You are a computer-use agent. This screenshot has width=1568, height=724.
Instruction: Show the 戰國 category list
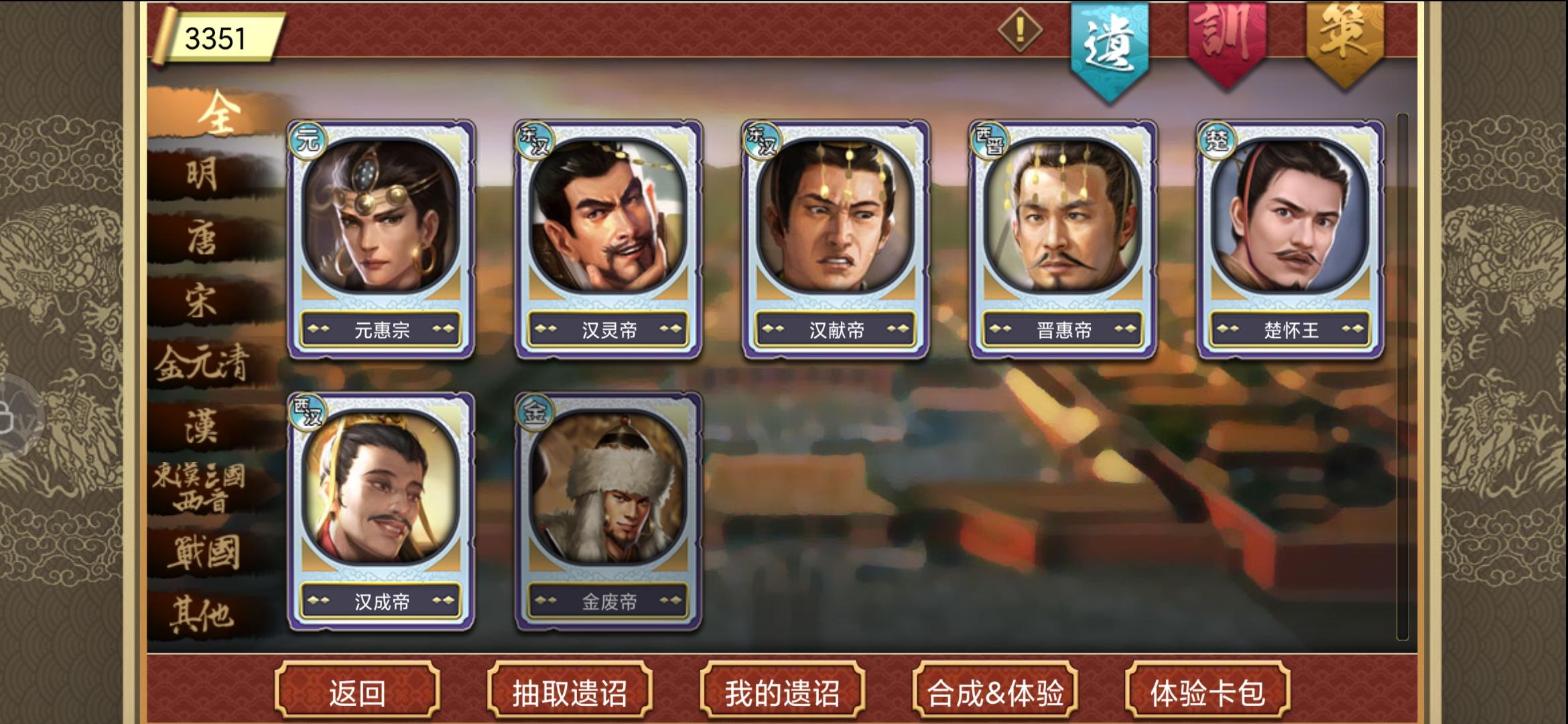tap(202, 553)
